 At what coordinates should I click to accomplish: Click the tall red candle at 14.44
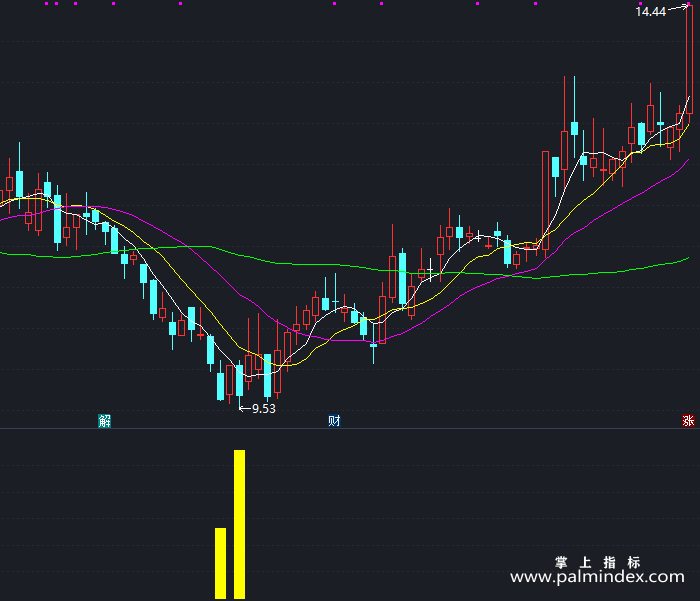(x=690, y=60)
